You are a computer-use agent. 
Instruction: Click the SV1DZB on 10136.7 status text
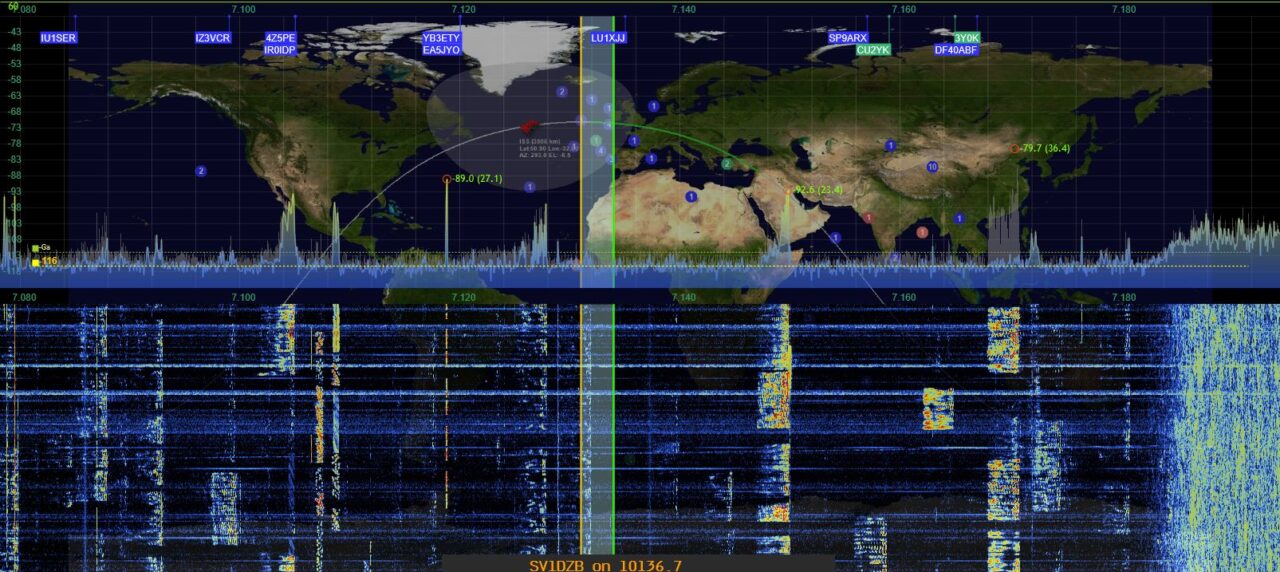coord(606,565)
